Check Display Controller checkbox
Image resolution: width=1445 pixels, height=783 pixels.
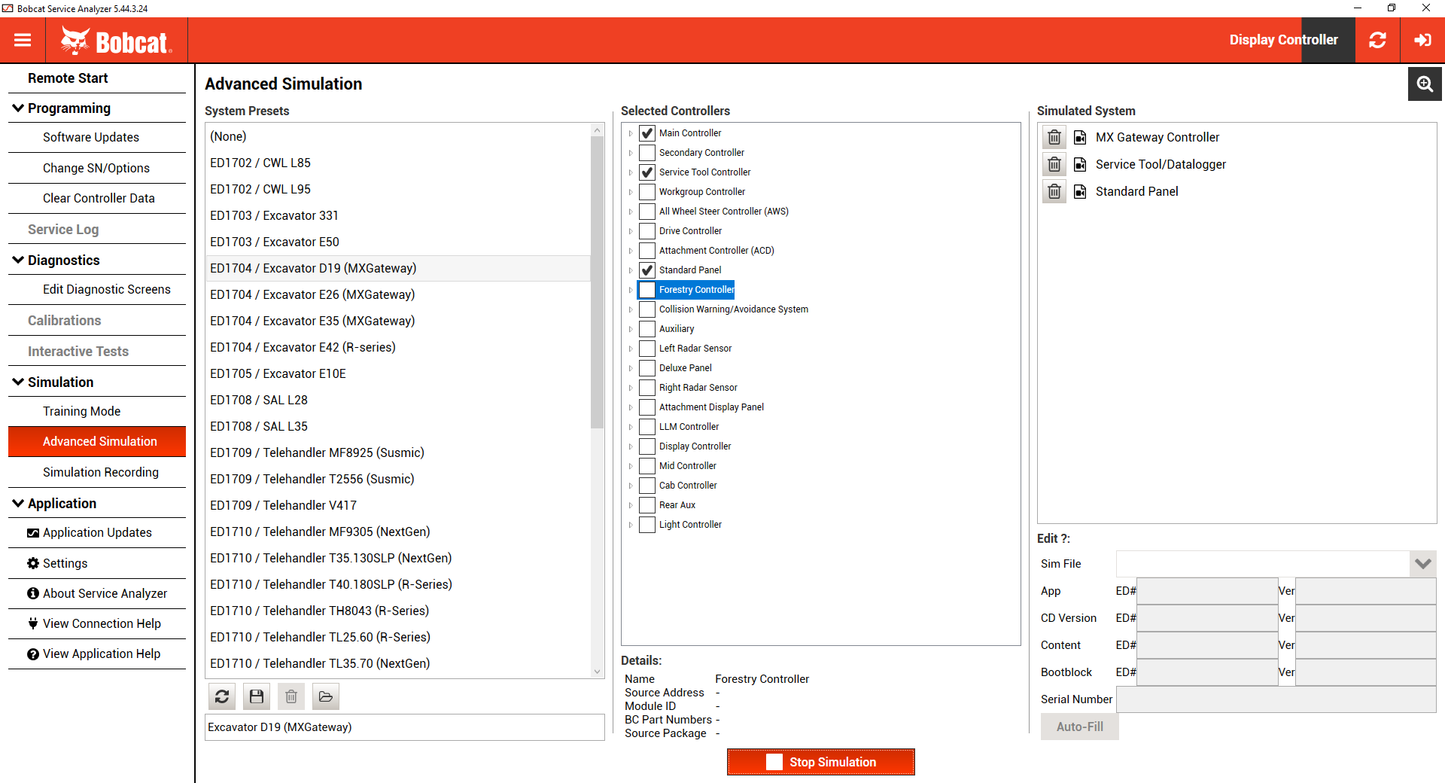[647, 446]
